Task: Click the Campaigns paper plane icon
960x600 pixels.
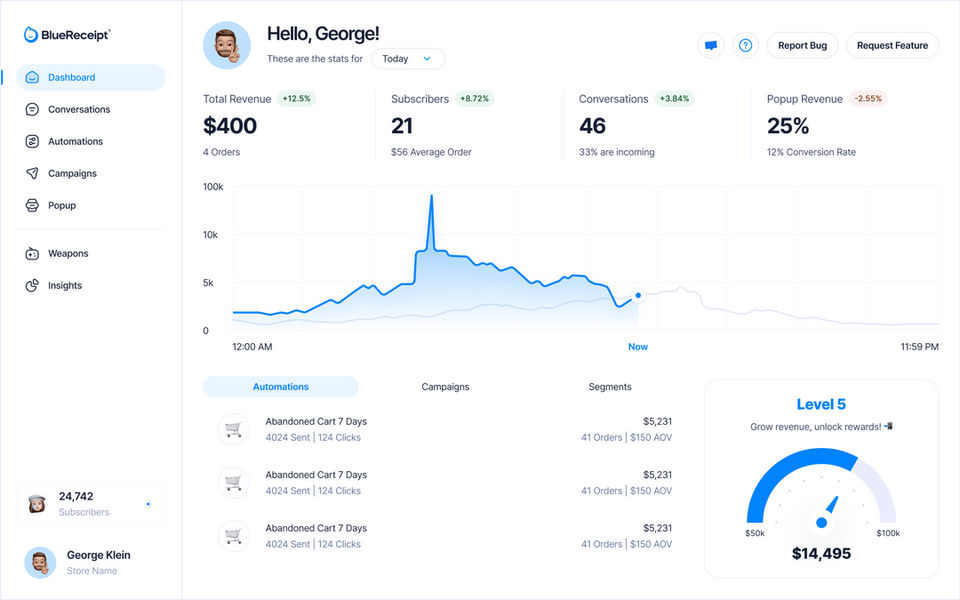Action: (32, 173)
